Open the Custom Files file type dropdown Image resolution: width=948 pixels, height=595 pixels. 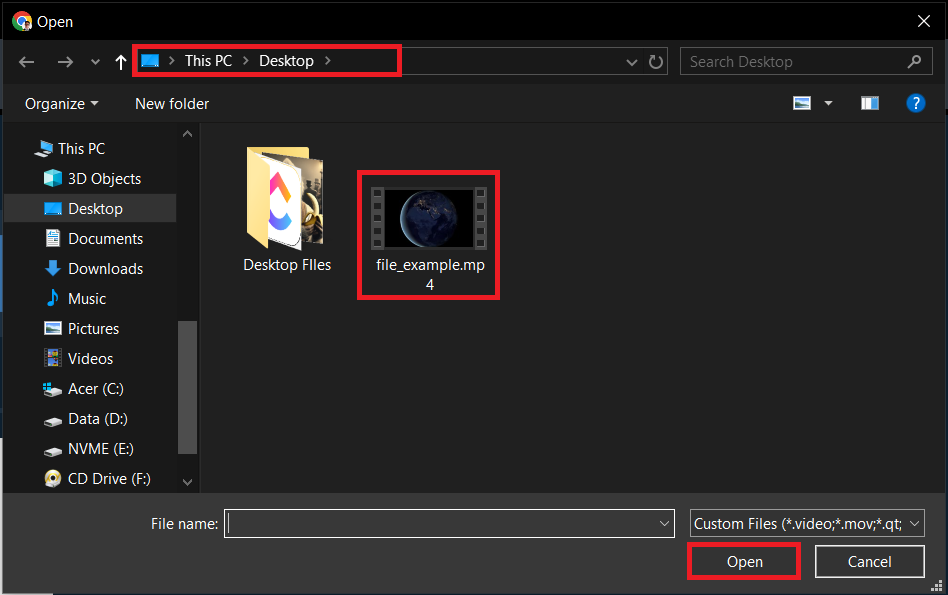pyautogui.click(x=805, y=523)
